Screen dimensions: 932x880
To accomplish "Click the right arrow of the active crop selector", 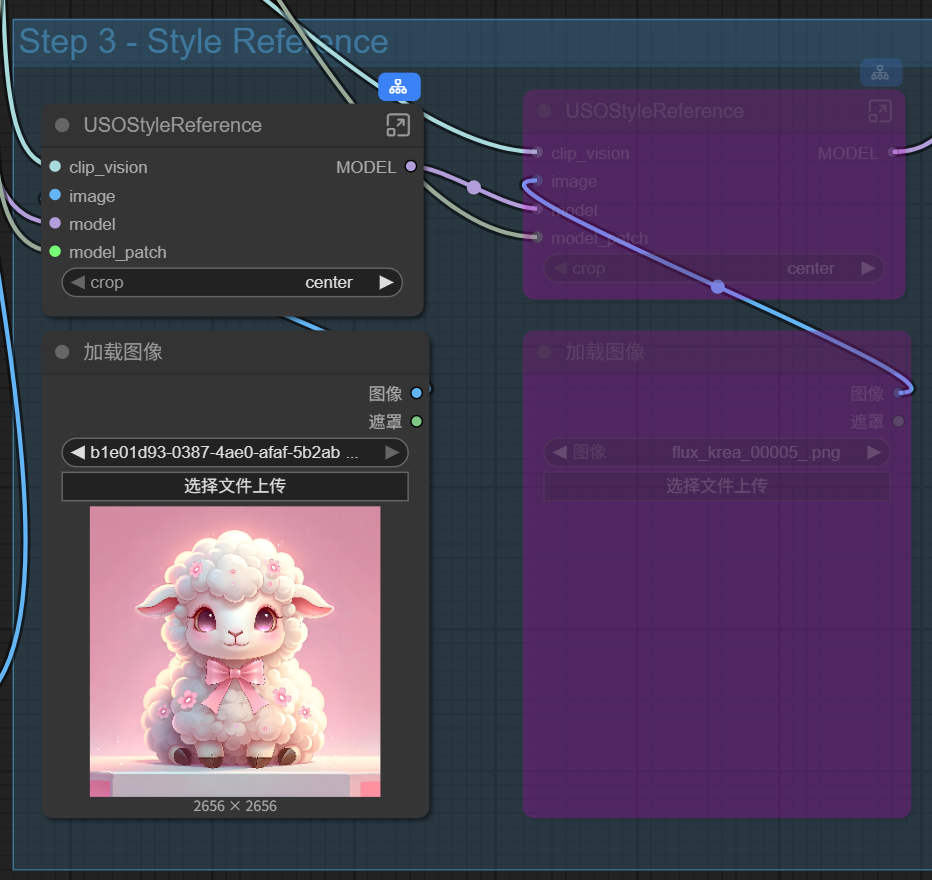I will [387, 282].
